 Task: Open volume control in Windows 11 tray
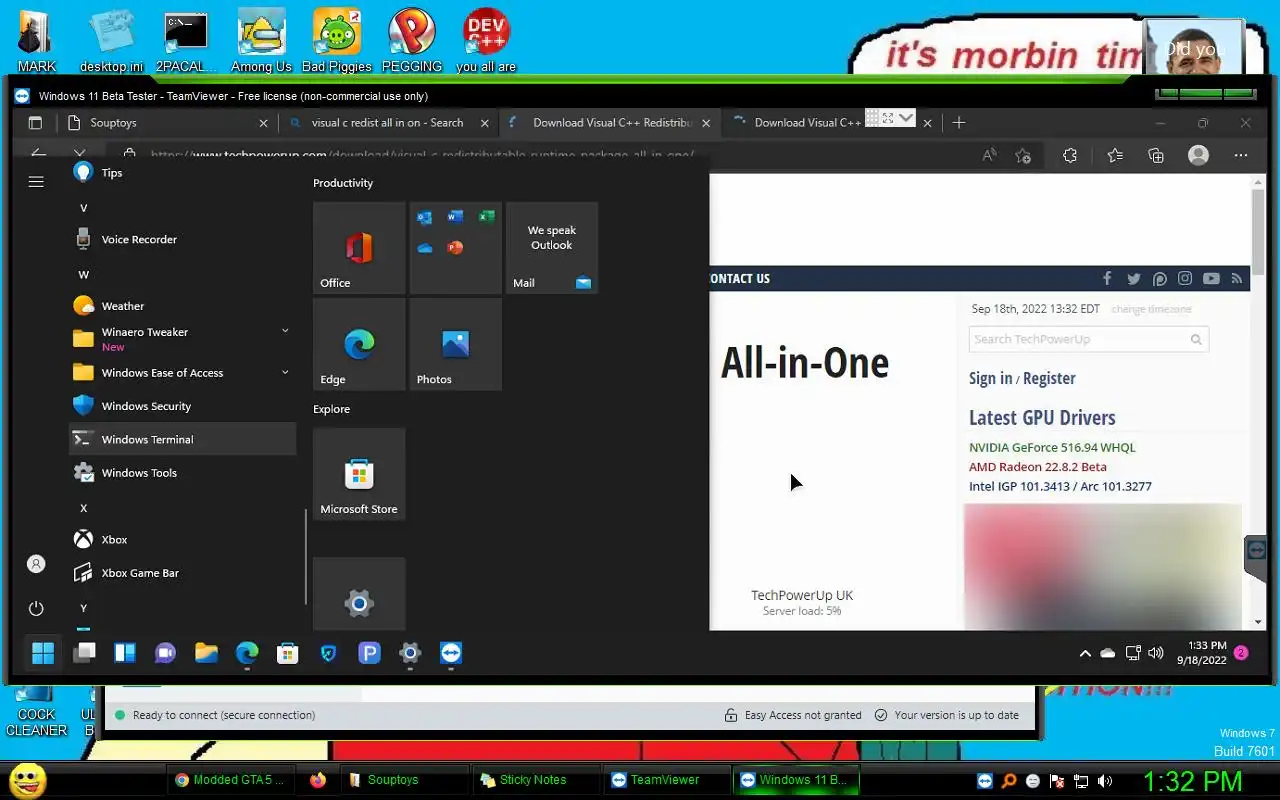(1156, 654)
